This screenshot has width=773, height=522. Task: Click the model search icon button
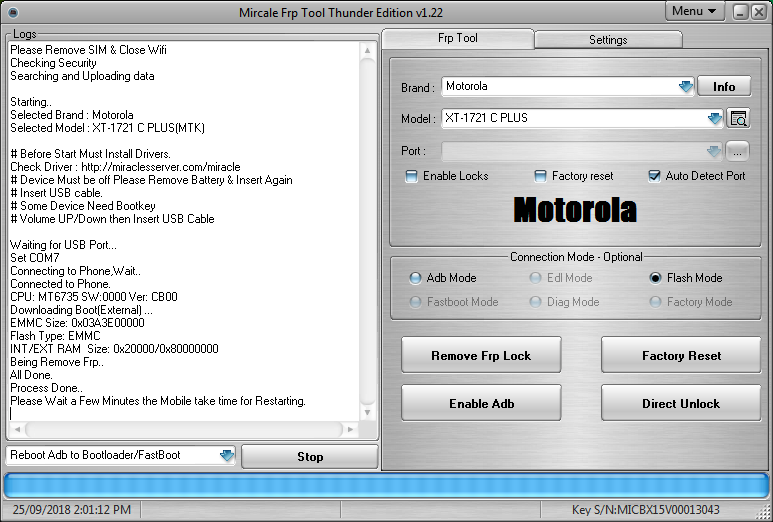738,118
